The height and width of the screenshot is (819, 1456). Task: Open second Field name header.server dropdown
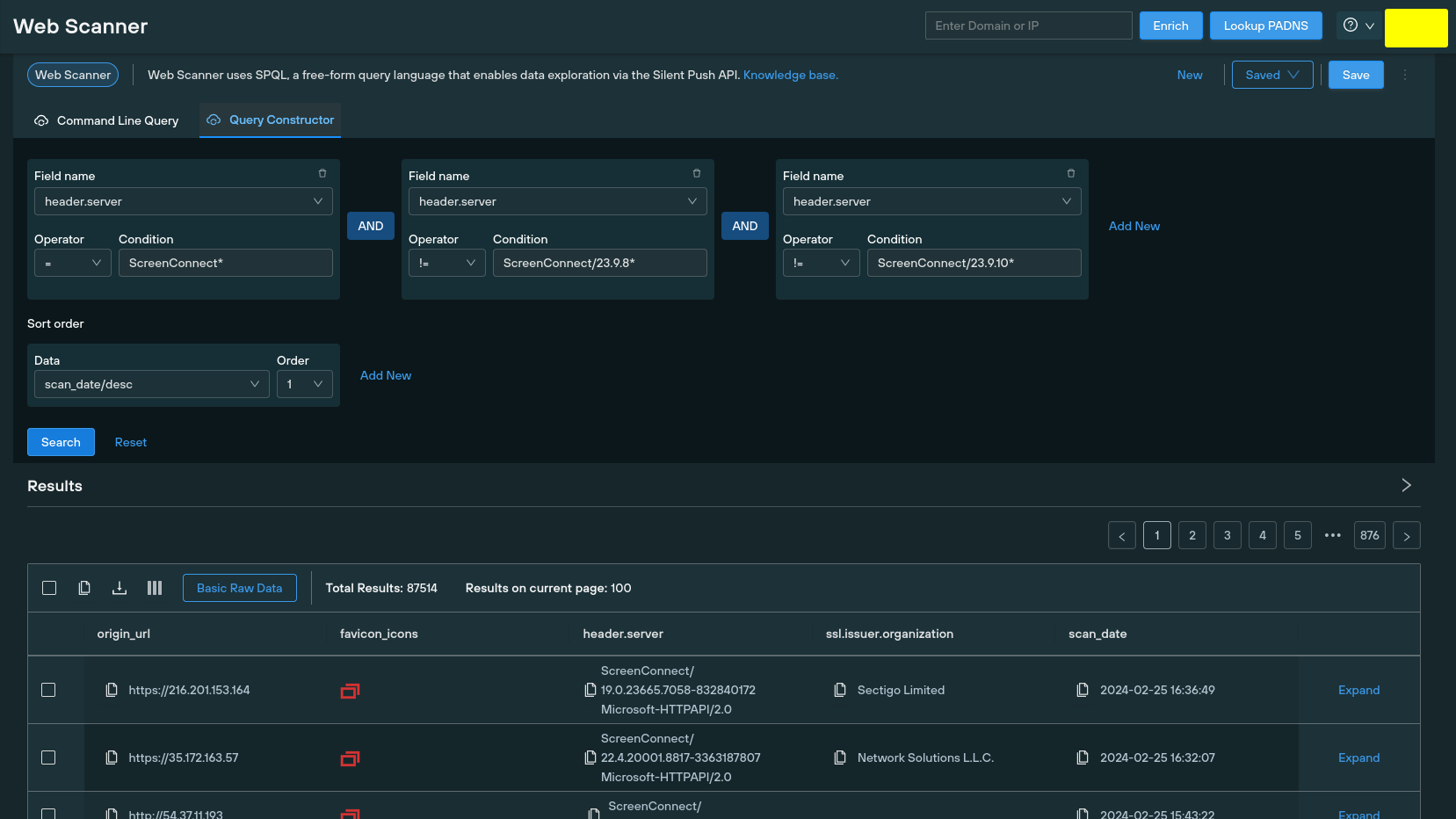tap(558, 201)
